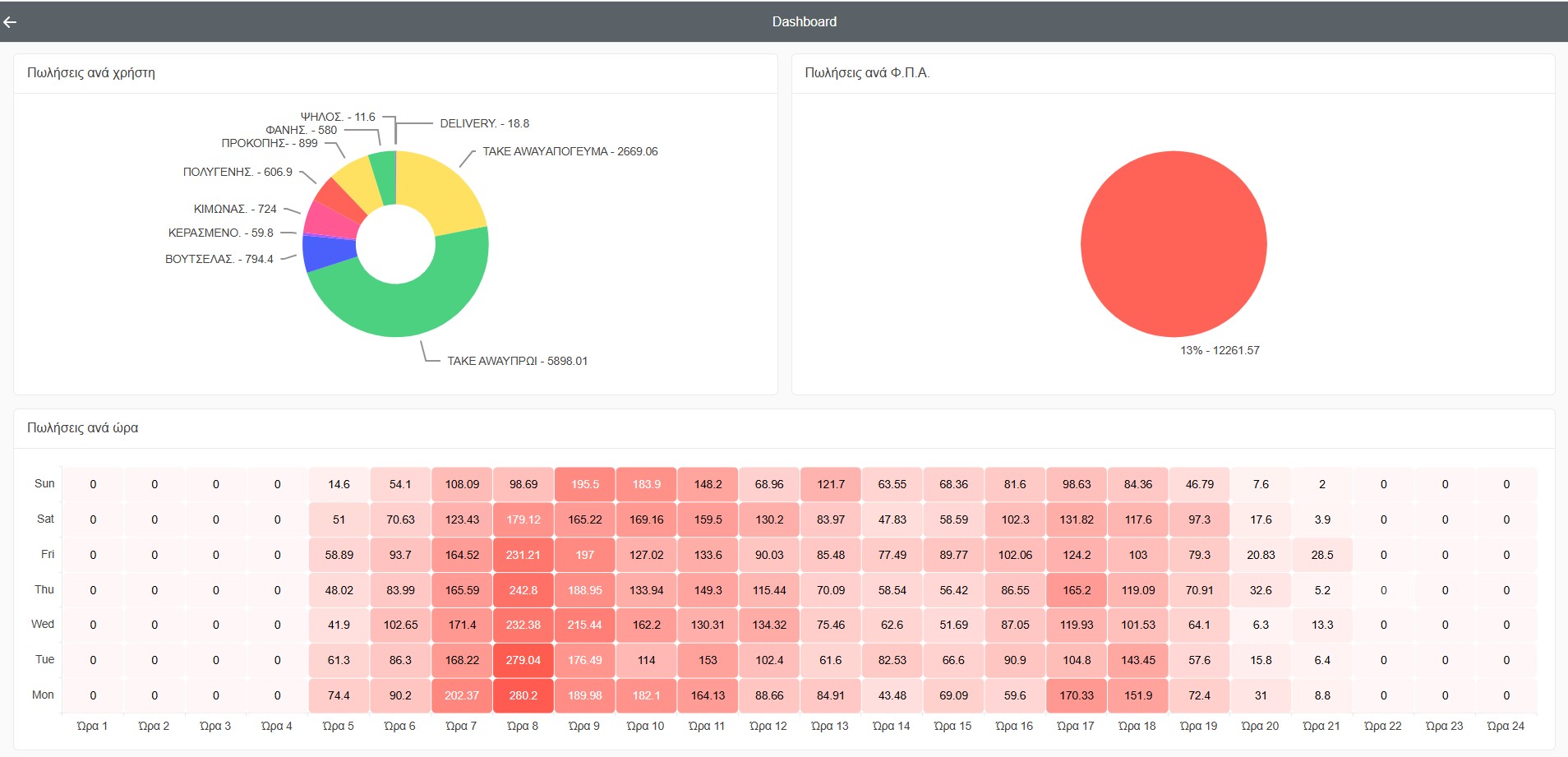
Task: Click the Sat row label
Action: 45,519
